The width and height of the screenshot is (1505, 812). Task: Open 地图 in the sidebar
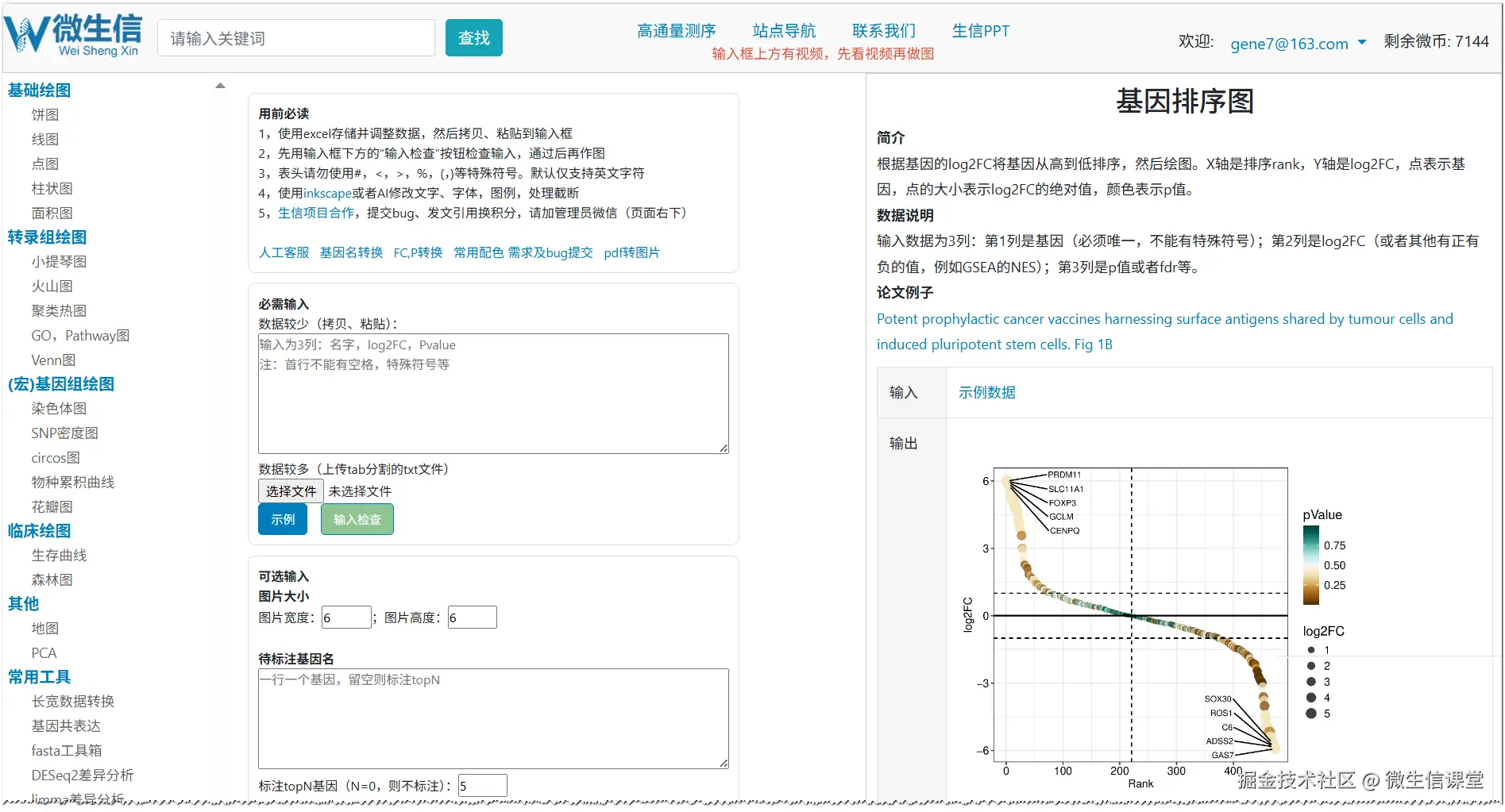click(x=45, y=629)
